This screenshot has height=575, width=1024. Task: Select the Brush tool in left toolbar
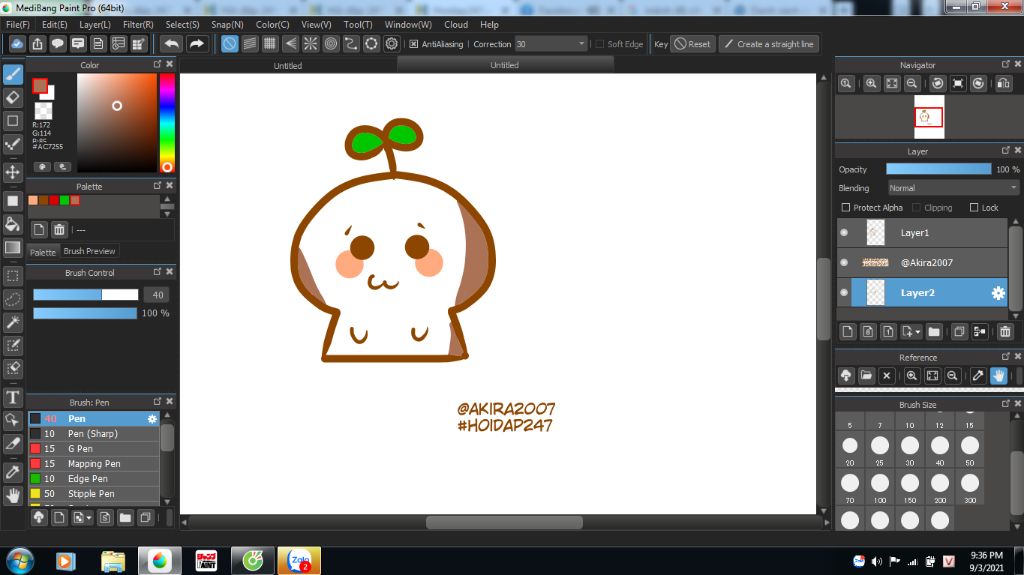[x=12, y=74]
